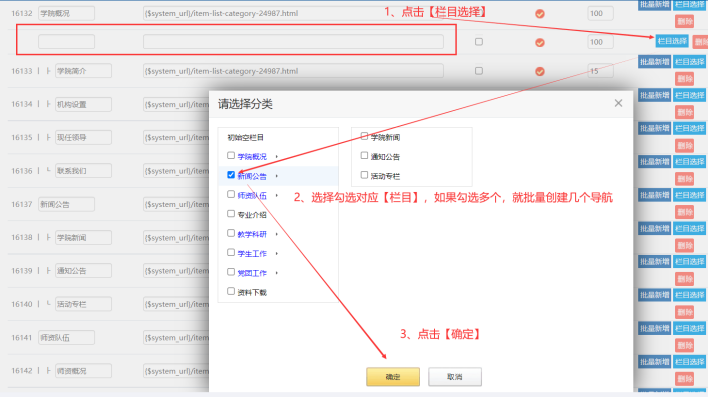Tick the 通知公告 subcategory checkbox
708x398 pixels.
[364, 155]
